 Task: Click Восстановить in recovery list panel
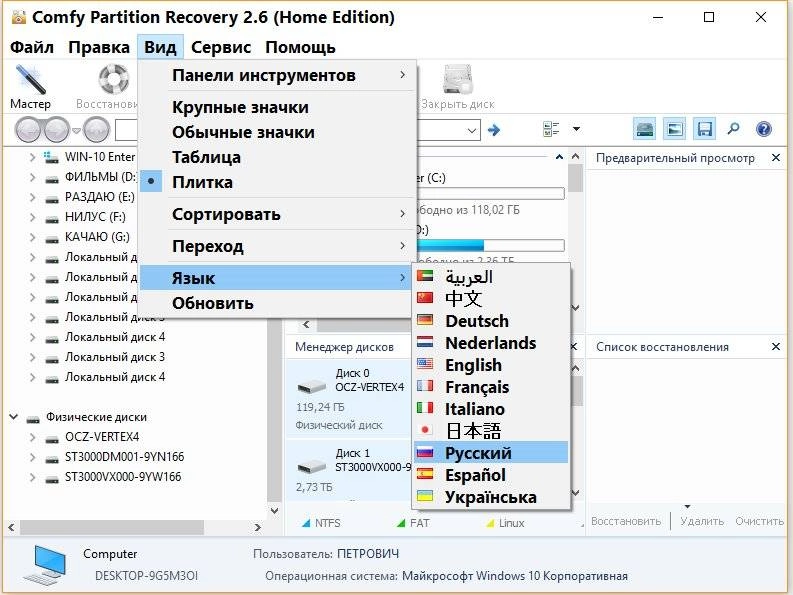pyautogui.click(x=626, y=521)
